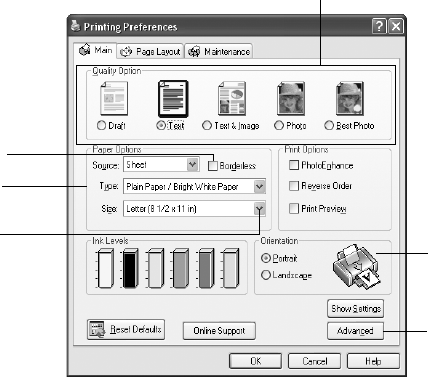Screen dimensions: 428x377
Task: Switch to the Page Layout tab
Action: click(150, 52)
